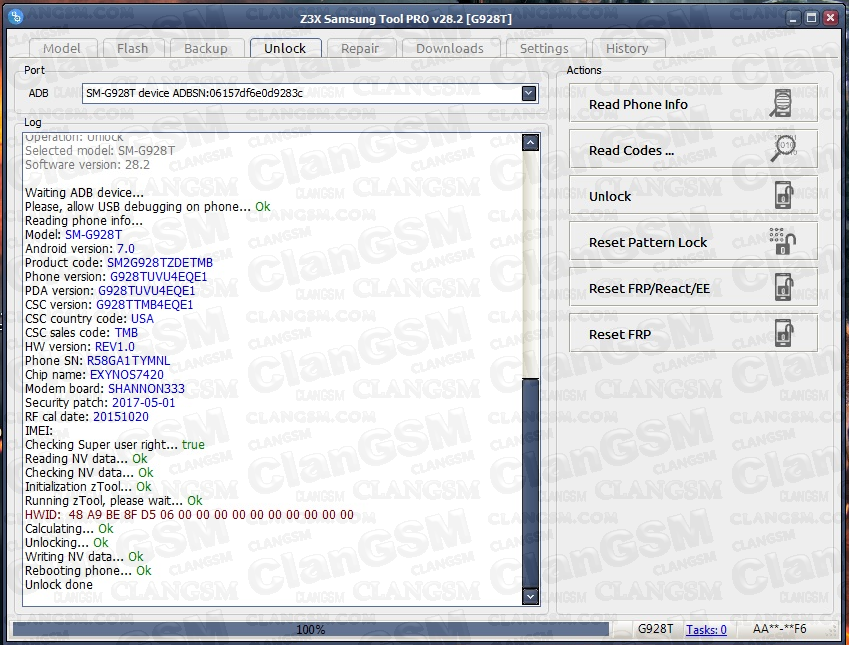
Task: Select the Unlock tab
Action: (285, 48)
